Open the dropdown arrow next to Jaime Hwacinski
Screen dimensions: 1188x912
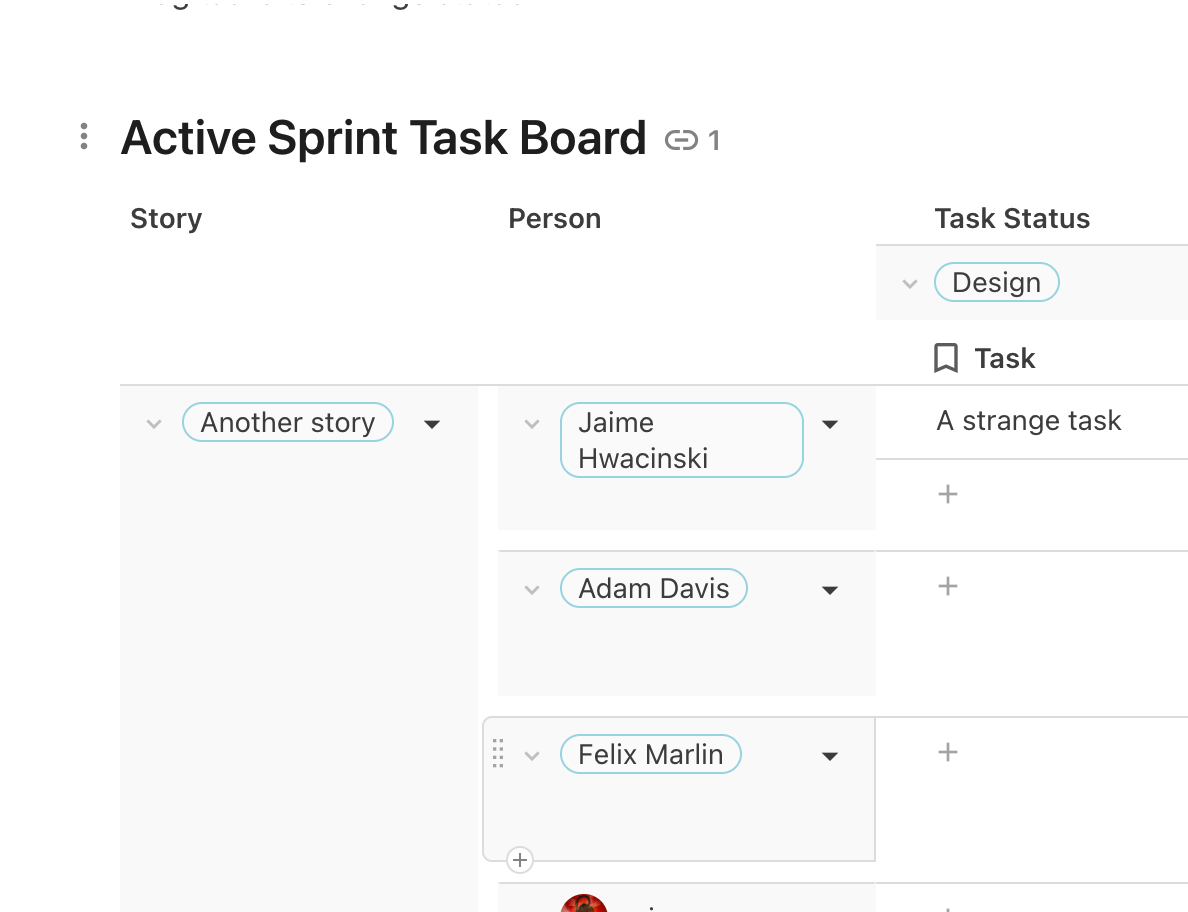[829, 424]
